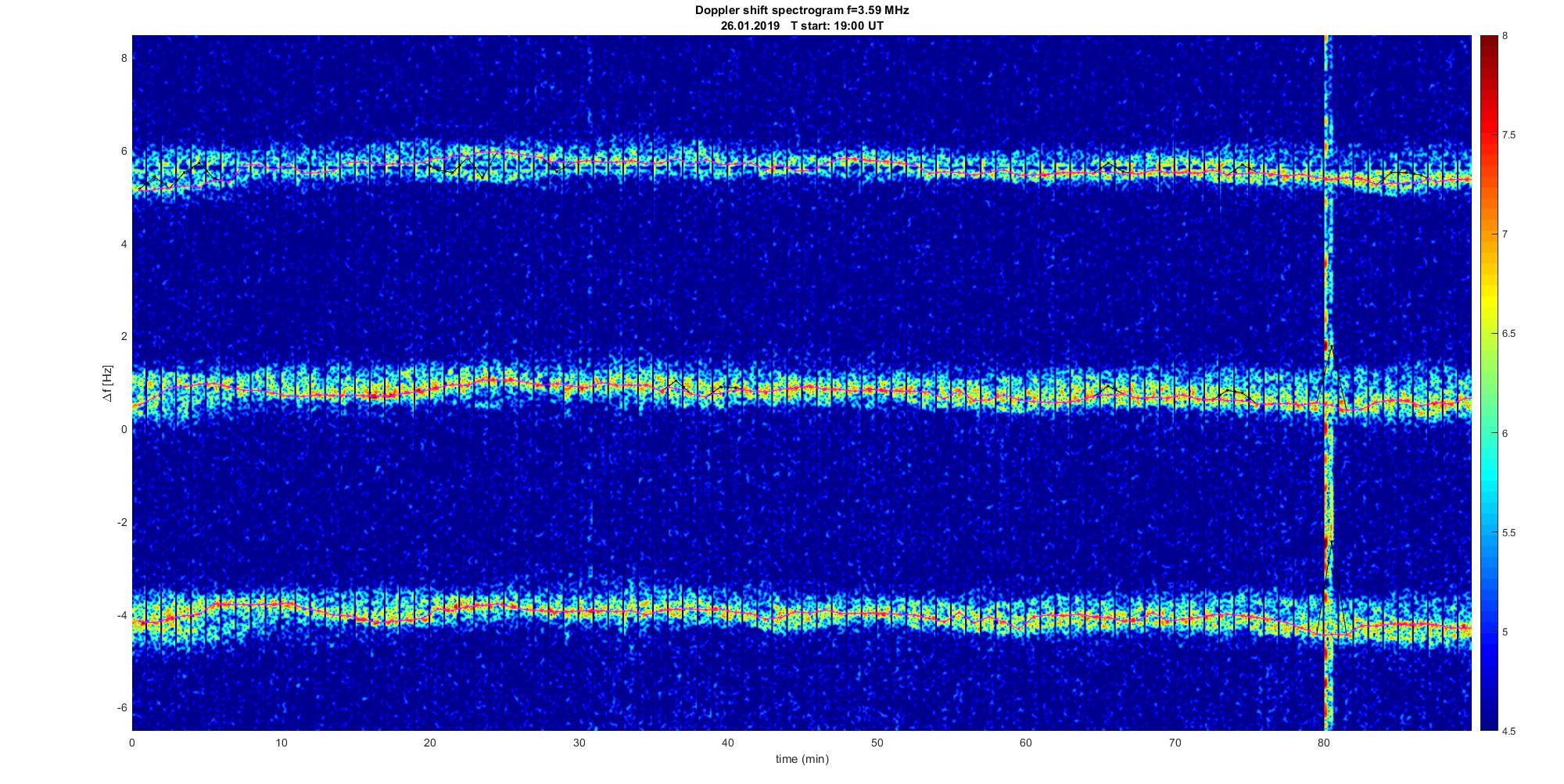
Task: Click the x-axis tick label '70'
Action: [1175, 743]
